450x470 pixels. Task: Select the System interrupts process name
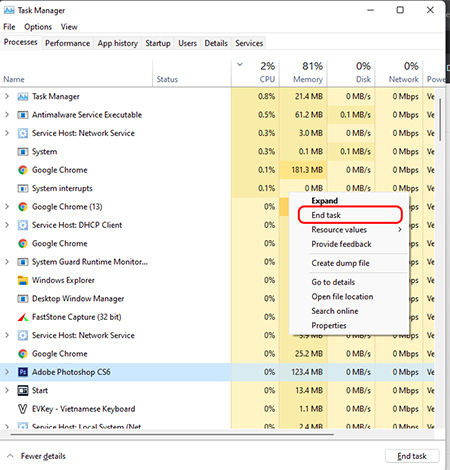point(62,188)
